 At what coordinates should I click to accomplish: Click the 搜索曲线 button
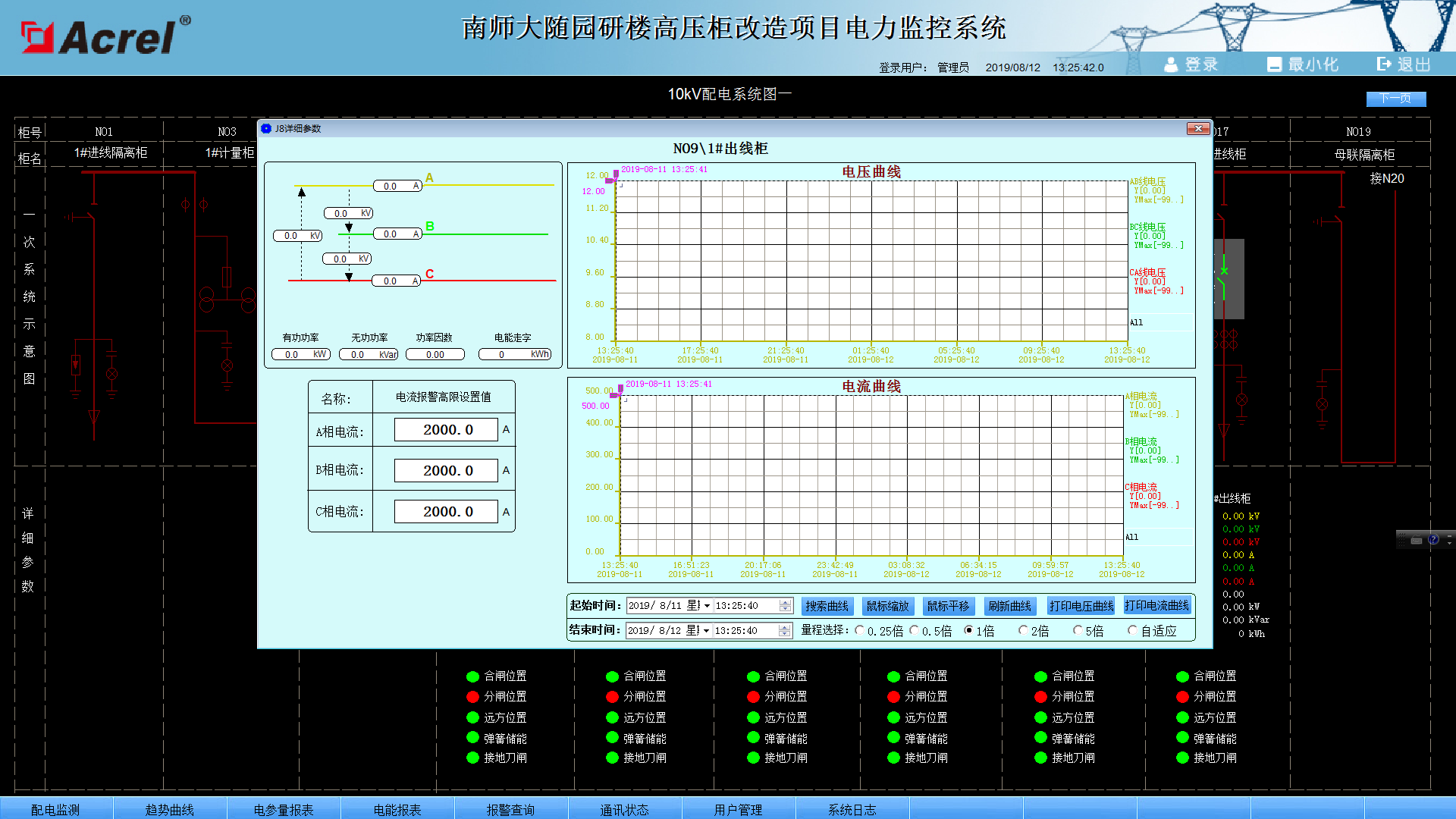pyautogui.click(x=827, y=606)
